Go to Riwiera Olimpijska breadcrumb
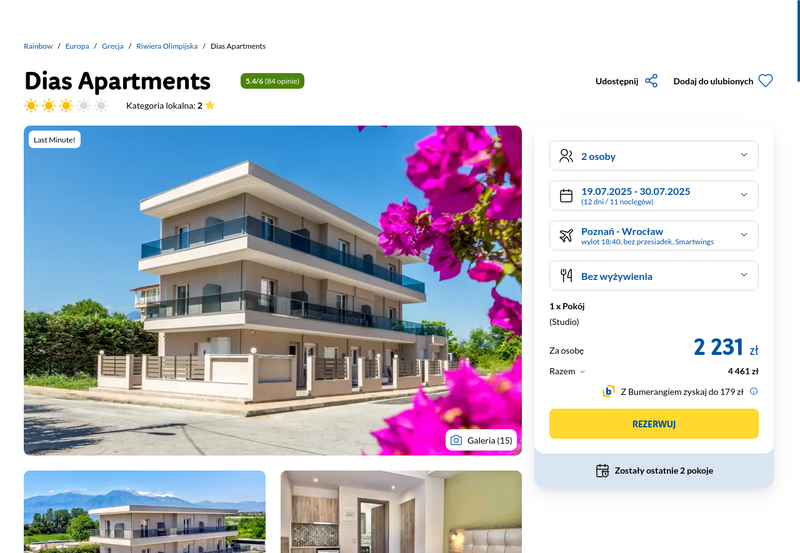Image resolution: width=800 pixels, height=553 pixels. pos(167,46)
